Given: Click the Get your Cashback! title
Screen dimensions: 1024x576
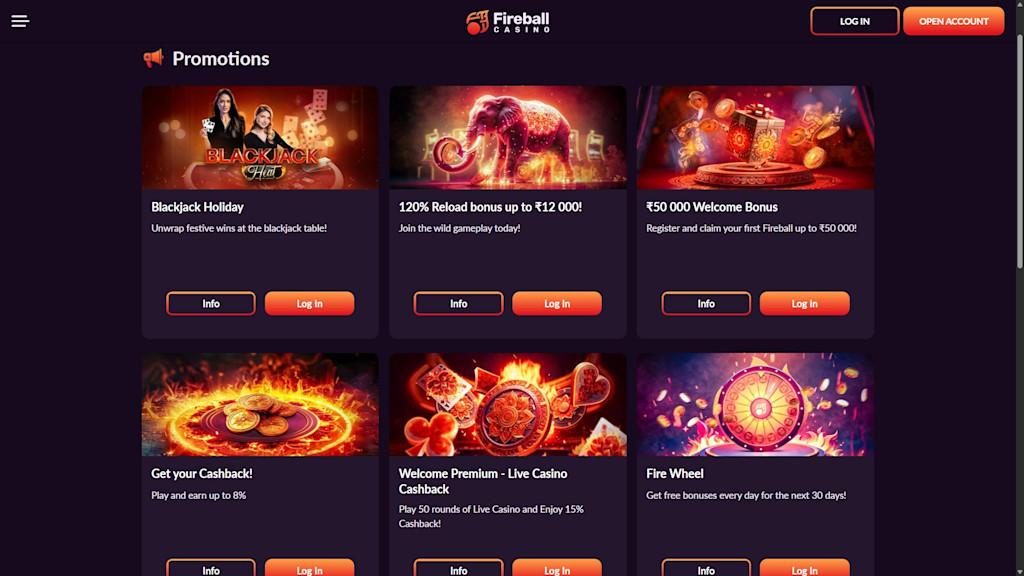Looking at the screenshot, I should tap(202, 474).
